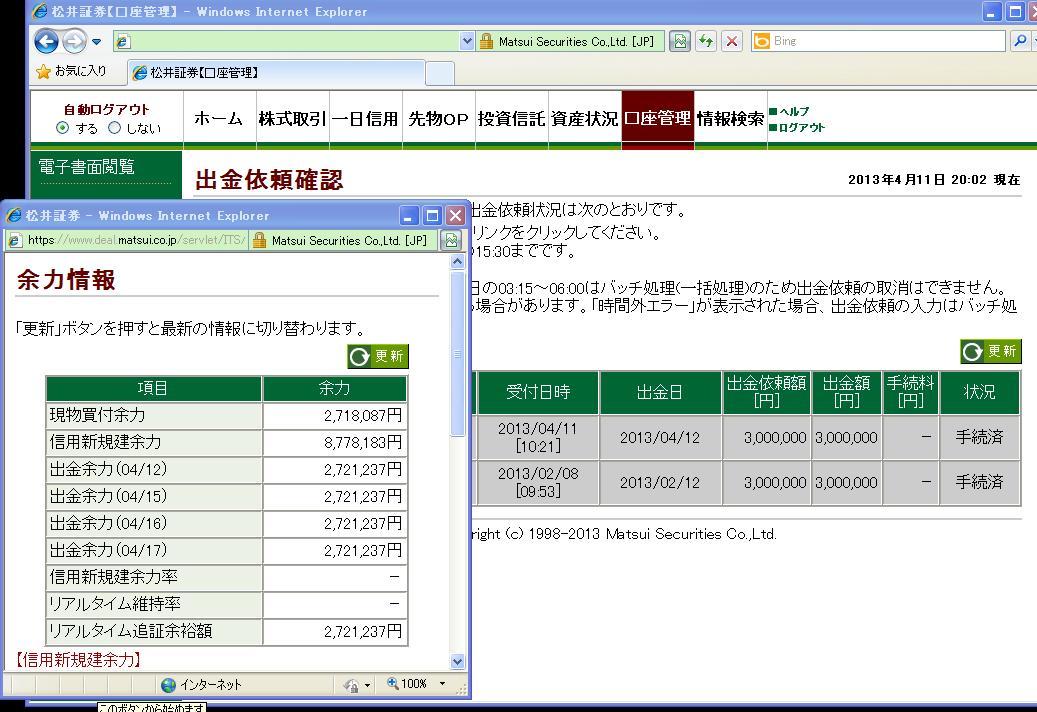
Task: Open the 100% zoom level dropdown
Action: point(443,684)
